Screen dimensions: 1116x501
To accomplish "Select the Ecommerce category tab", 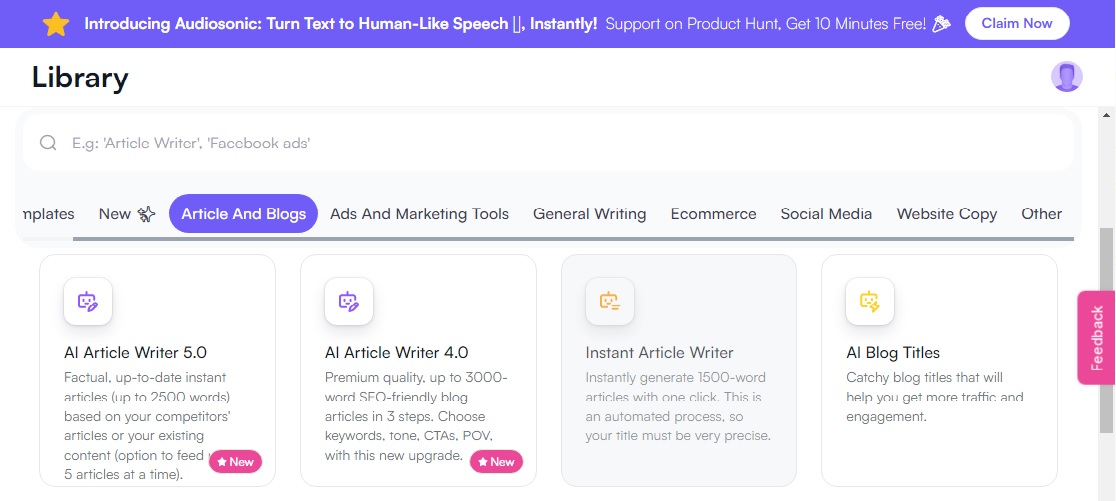I will [713, 213].
